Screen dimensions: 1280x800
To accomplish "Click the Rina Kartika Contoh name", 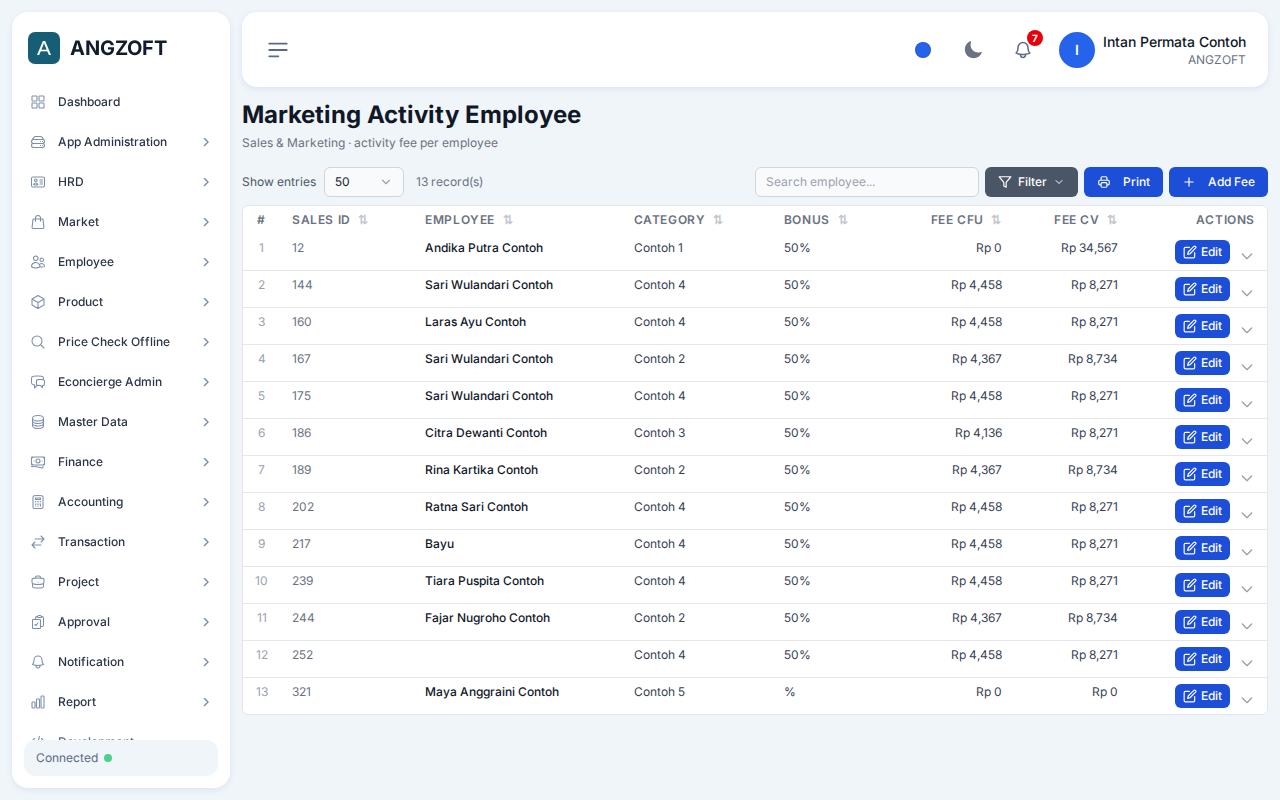I will tap(481, 470).
